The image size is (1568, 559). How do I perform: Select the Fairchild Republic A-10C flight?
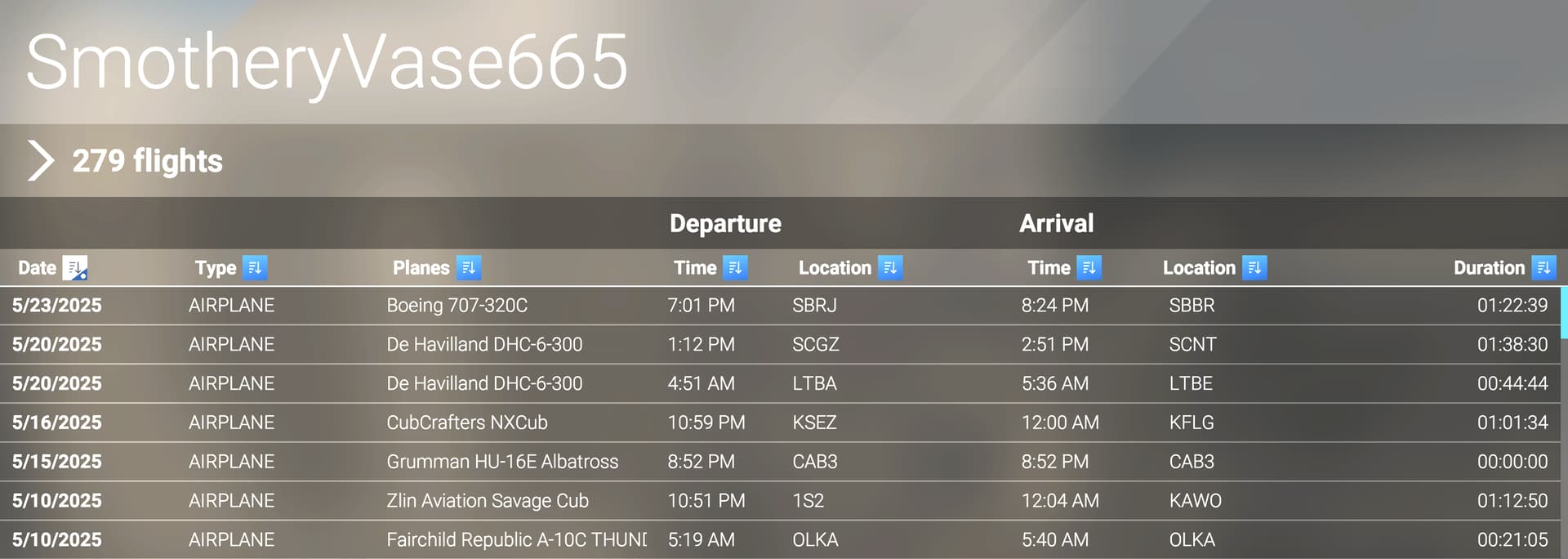[x=780, y=540]
